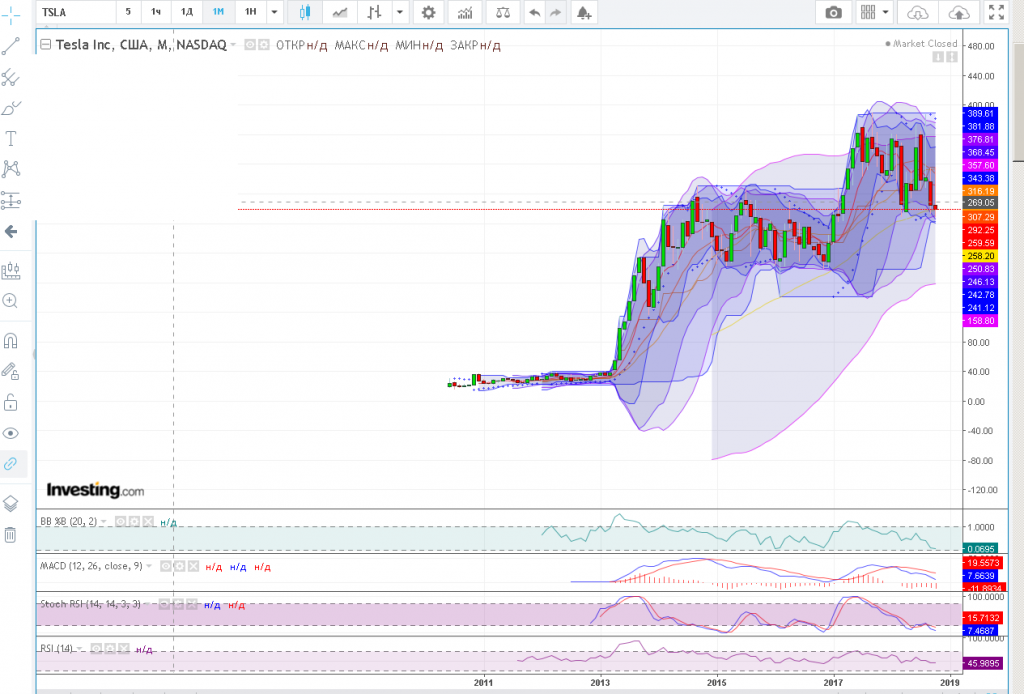Screen dimensions: 1024x694
Task: Enter fullscreen mode
Action: [997, 12]
